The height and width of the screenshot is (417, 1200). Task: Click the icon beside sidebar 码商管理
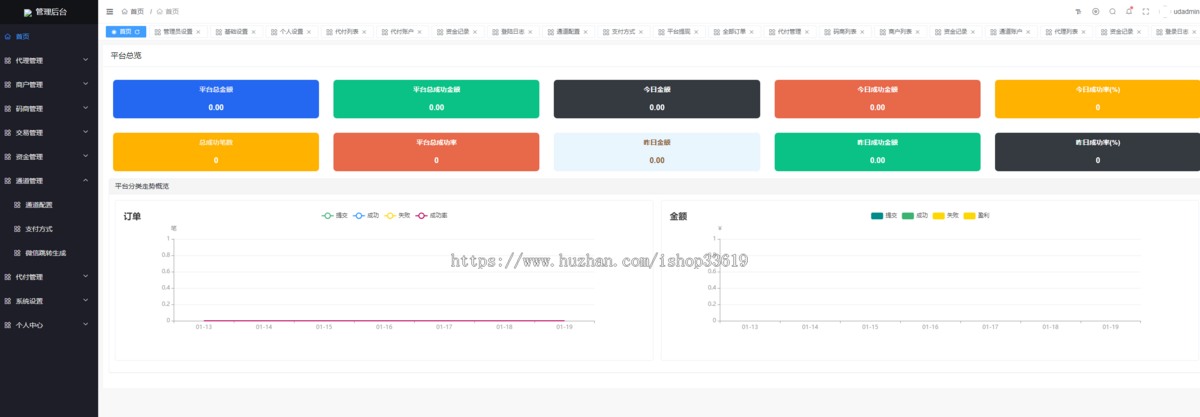tap(8, 108)
